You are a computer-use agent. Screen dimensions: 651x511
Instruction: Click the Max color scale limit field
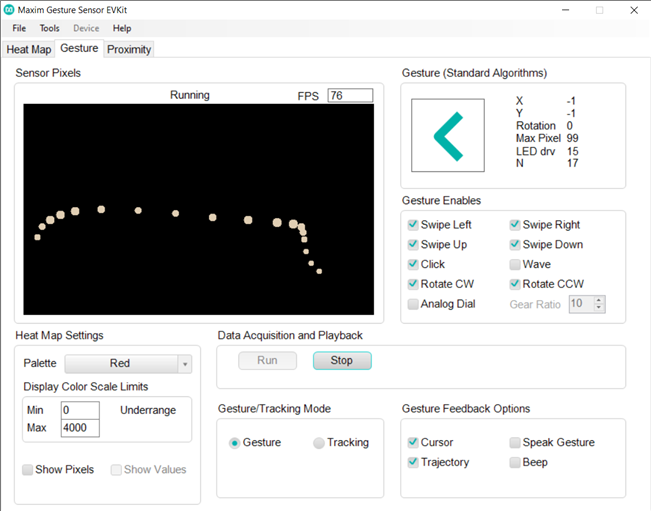pos(80,428)
